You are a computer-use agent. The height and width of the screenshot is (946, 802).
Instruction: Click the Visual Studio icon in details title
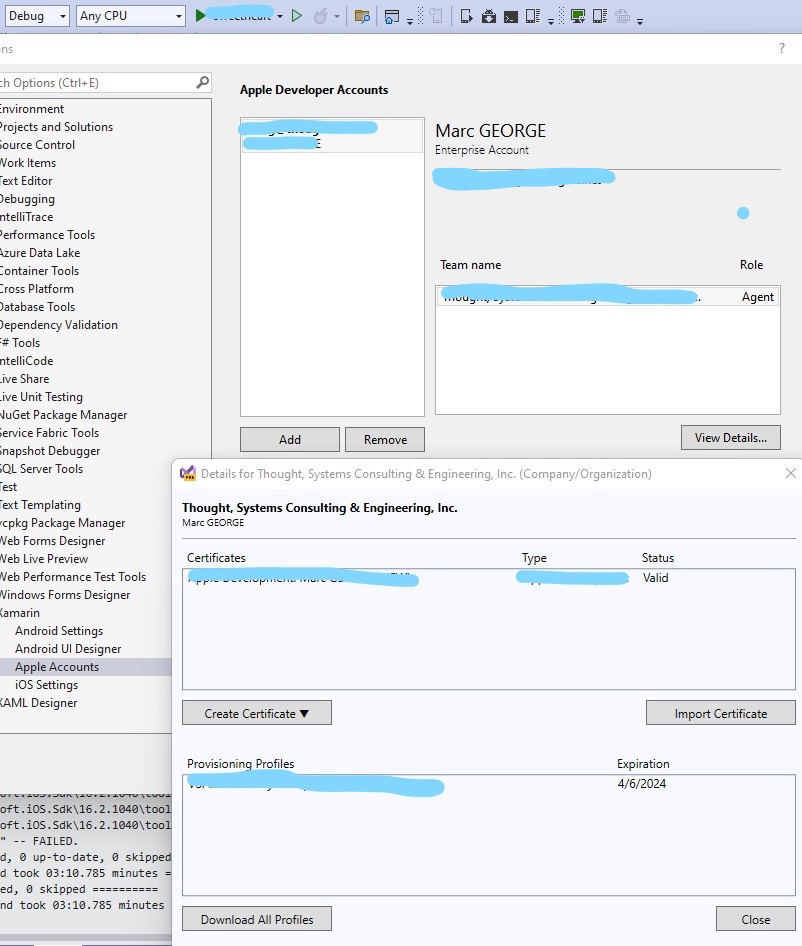tap(188, 473)
